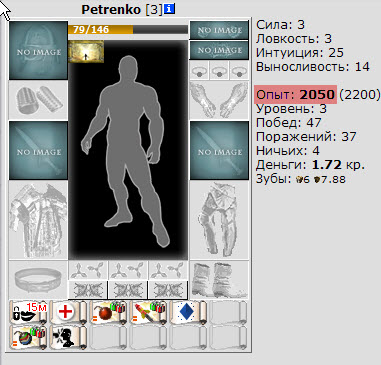Use the silence scroll marked 15м
Screen dimensions: 381x365
(29, 312)
